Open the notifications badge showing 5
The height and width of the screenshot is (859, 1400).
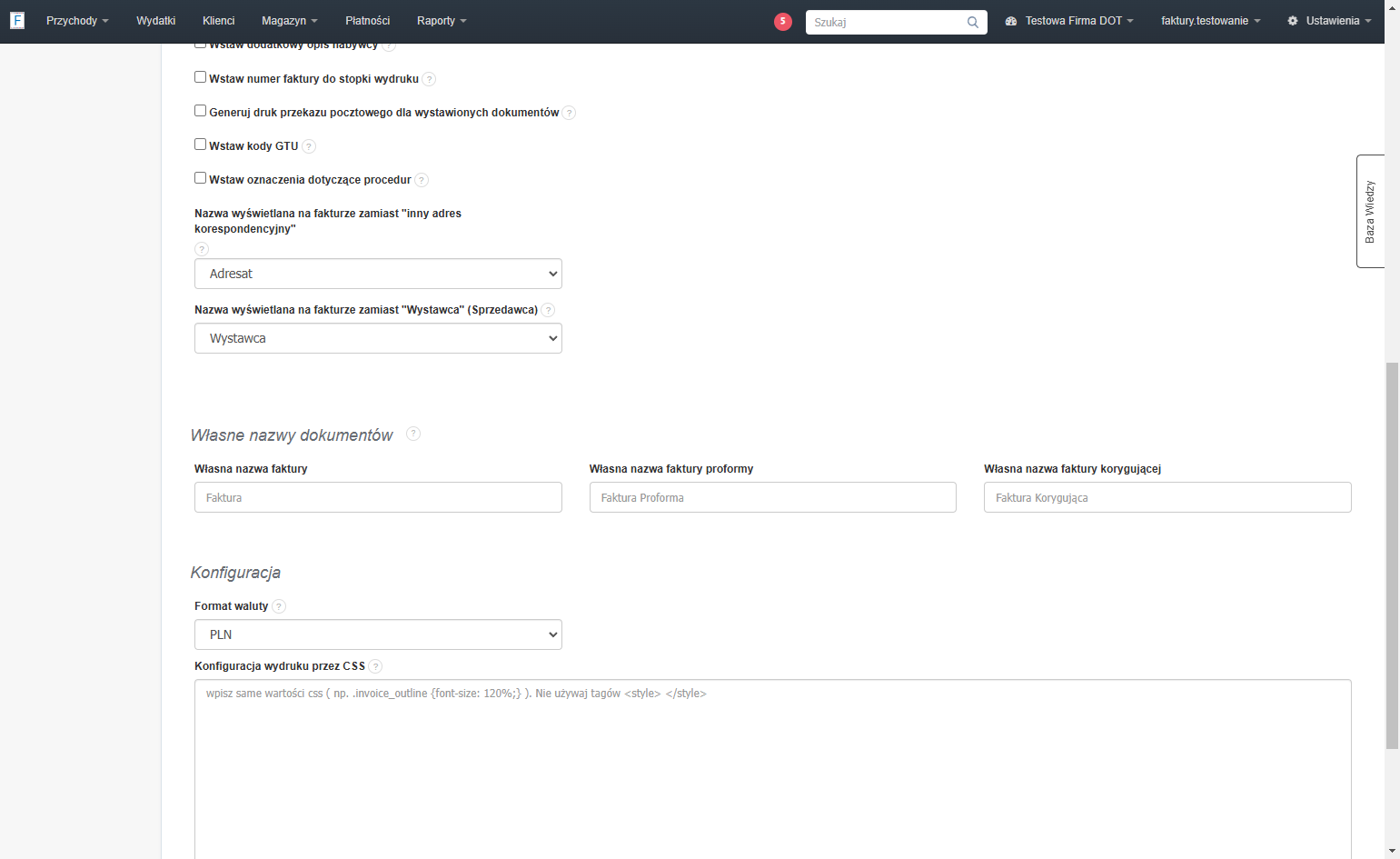point(783,21)
